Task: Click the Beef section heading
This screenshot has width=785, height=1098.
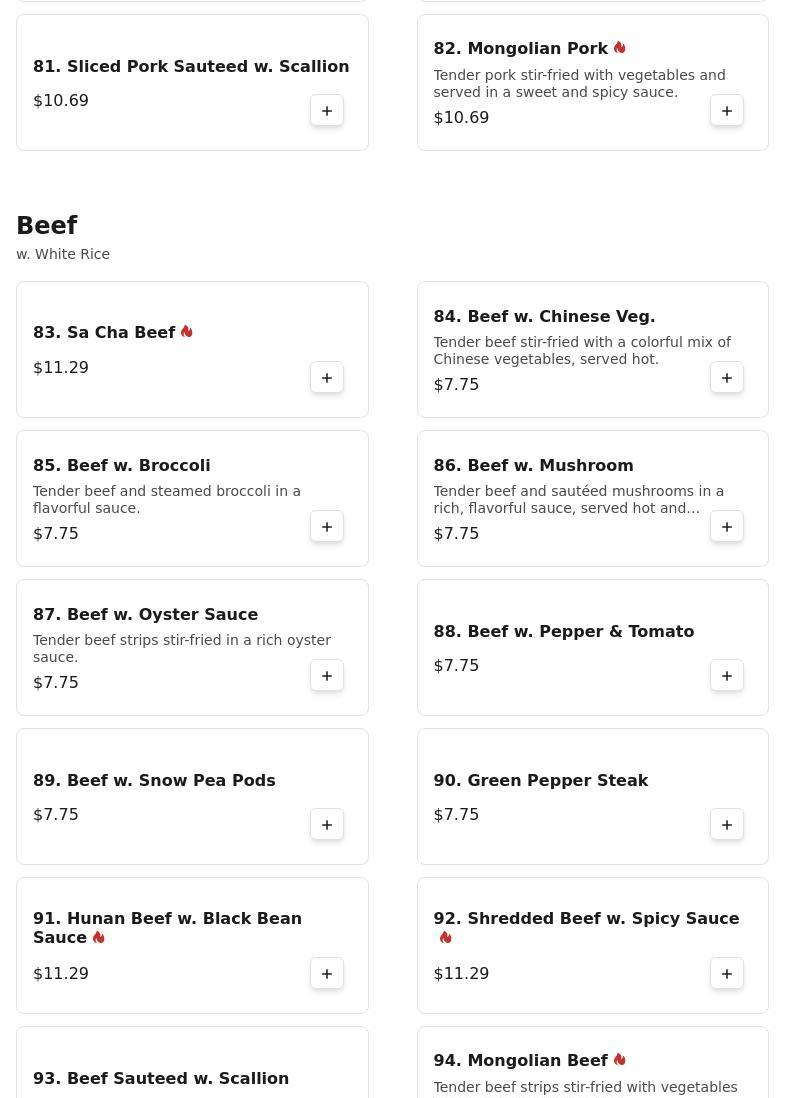Action: coord(47,226)
